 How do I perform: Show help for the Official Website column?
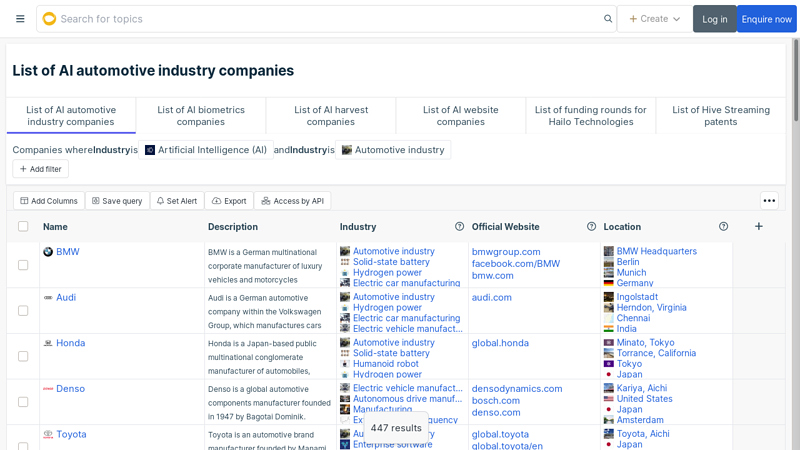tap(591, 227)
